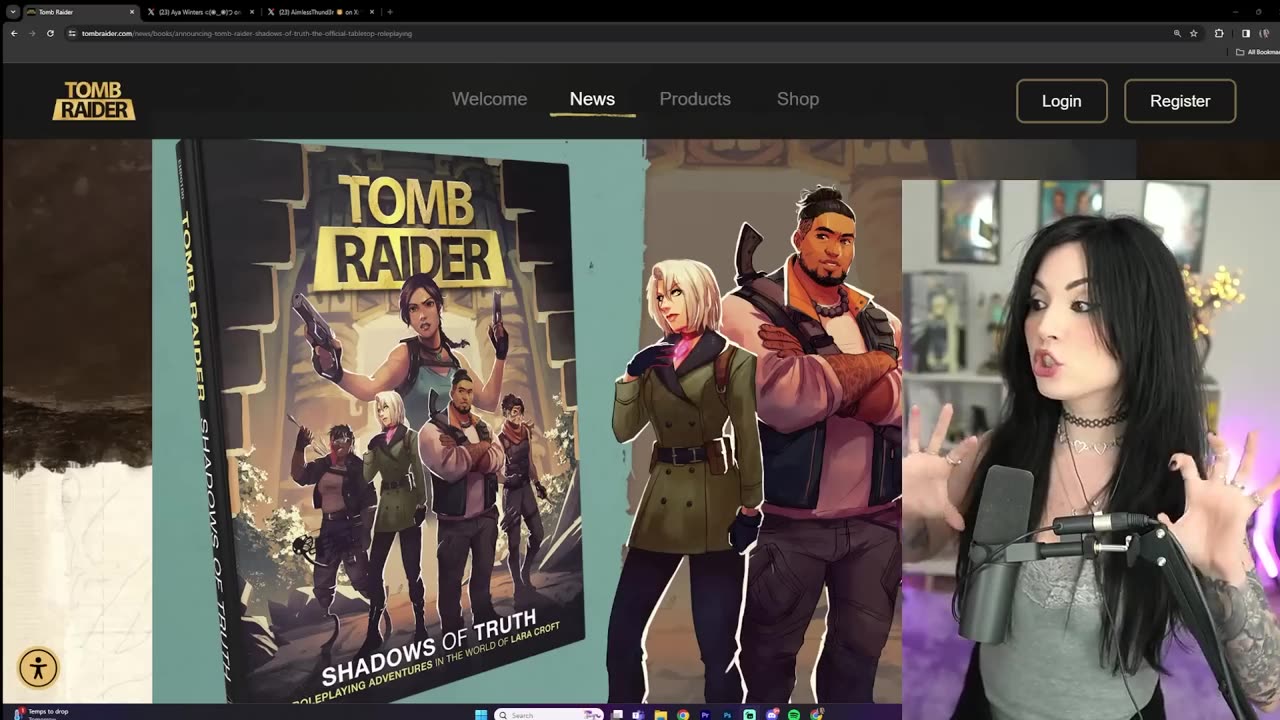The image size is (1280, 720).
Task: Switch to the AimlessThund3r X tab
Action: tap(320, 12)
